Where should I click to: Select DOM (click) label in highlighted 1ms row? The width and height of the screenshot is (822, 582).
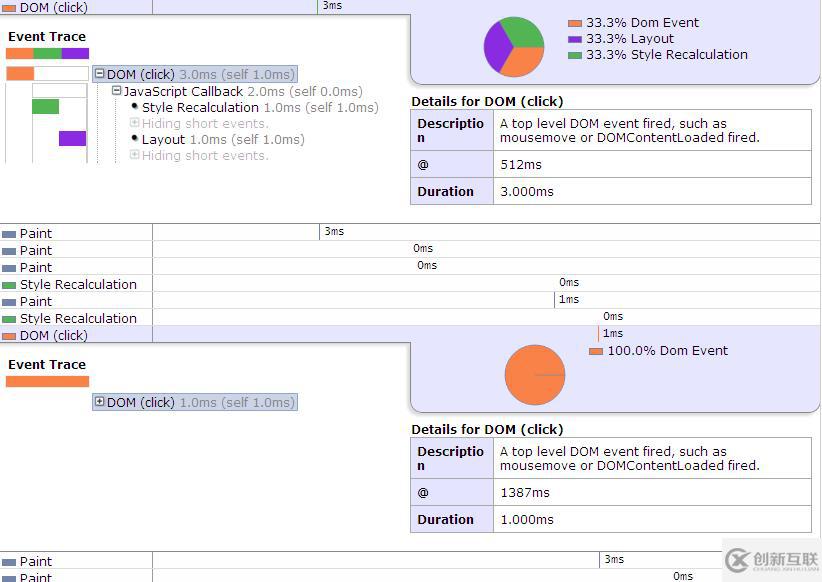[53, 336]
